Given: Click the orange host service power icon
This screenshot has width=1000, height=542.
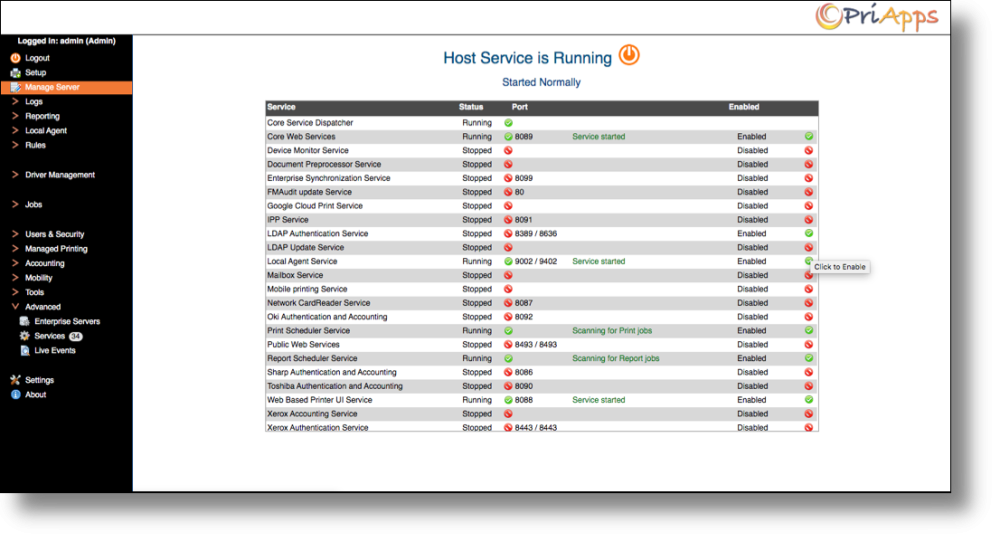Looking at the screenshot, I should coord(629,55).
